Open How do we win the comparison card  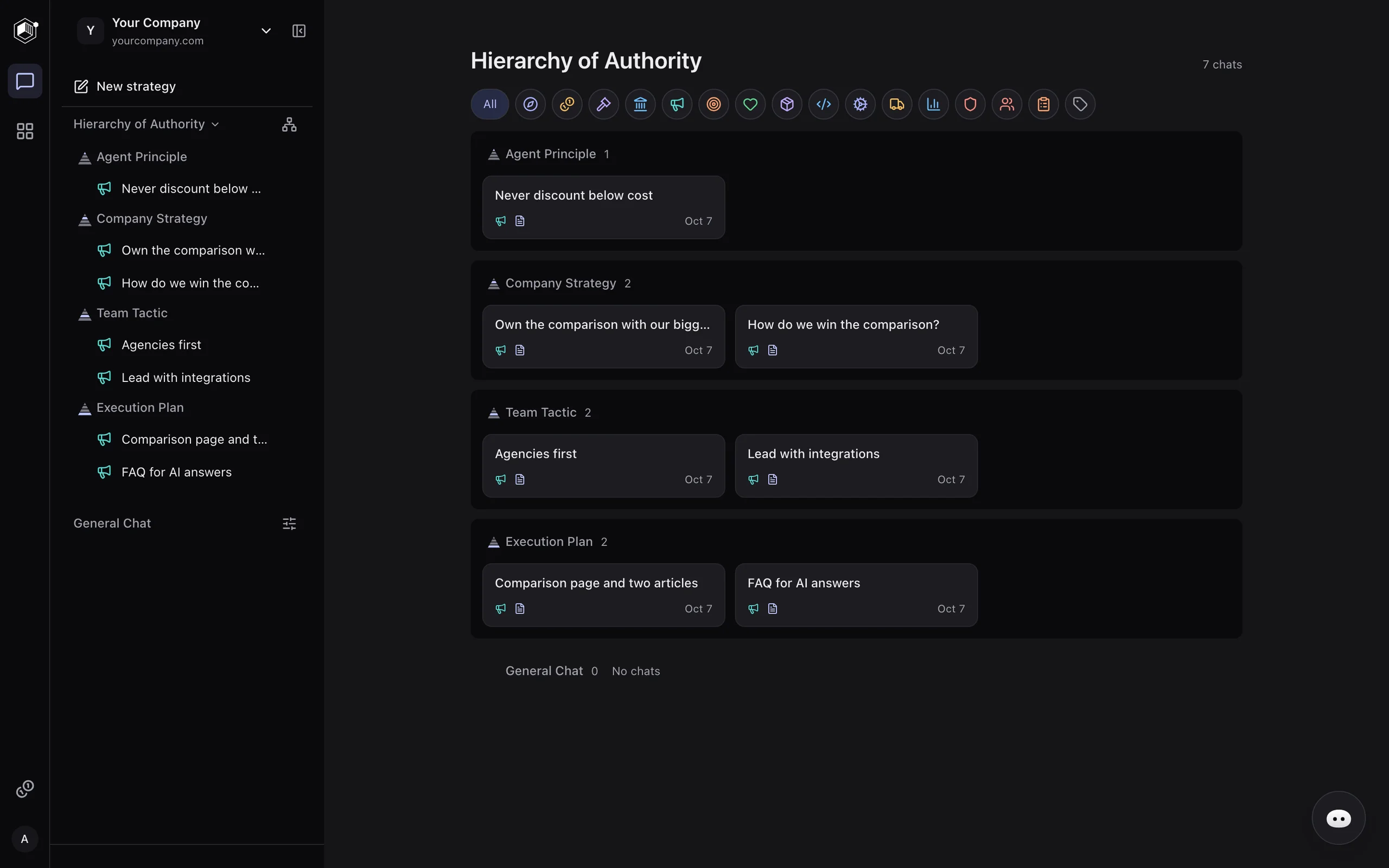[856, 336]
